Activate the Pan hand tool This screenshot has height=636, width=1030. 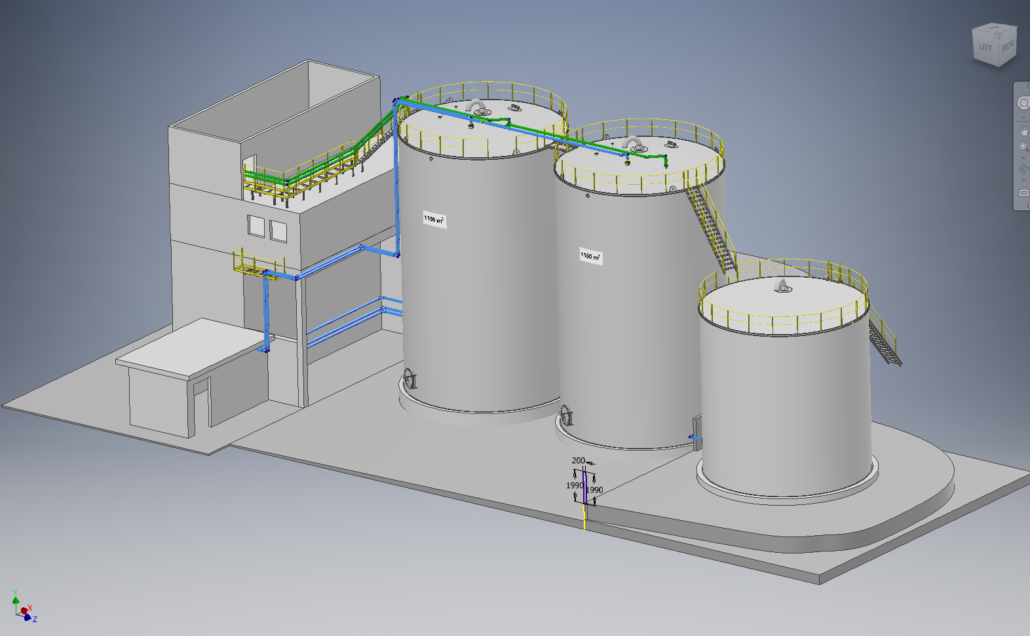(x=1024, y=131)
